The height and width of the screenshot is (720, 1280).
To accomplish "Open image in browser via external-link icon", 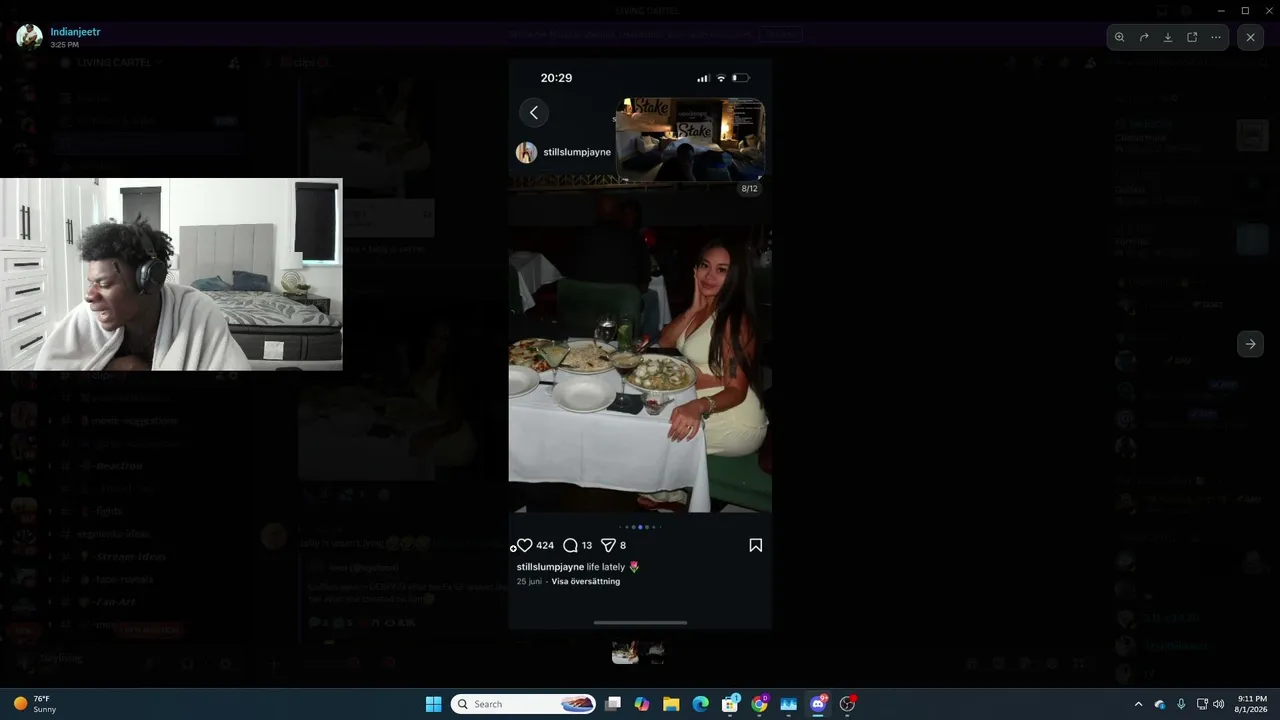I will click(x=1192, y=37).
